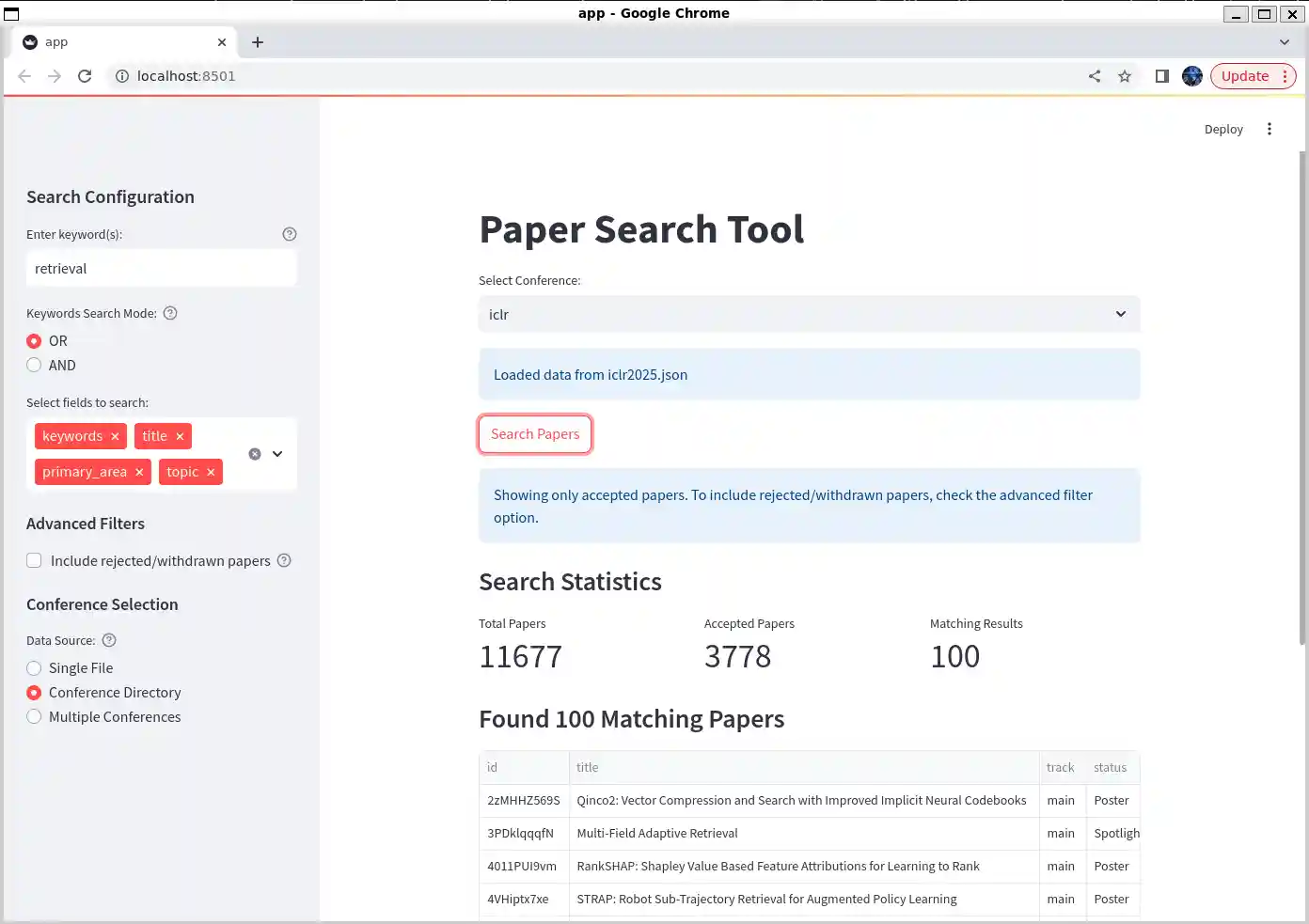1309x924 pixels.
Task: Click help icon next to Data Source
Action: point(109,640)
